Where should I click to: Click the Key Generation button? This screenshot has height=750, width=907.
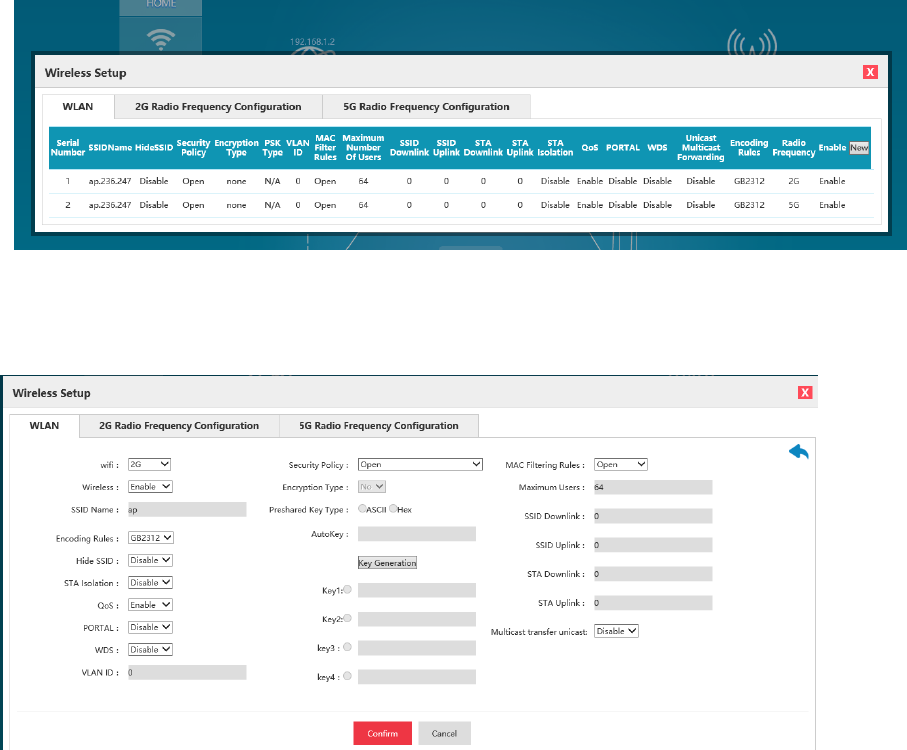pos(387,563)
